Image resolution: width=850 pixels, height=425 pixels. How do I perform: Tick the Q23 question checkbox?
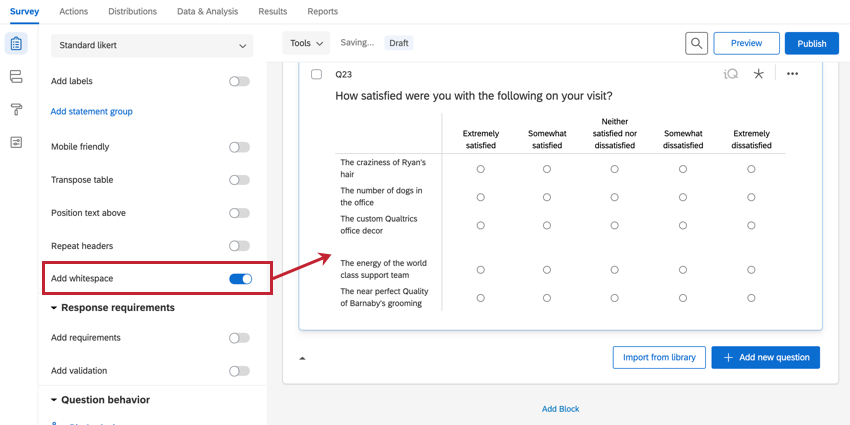coord(317,74)
